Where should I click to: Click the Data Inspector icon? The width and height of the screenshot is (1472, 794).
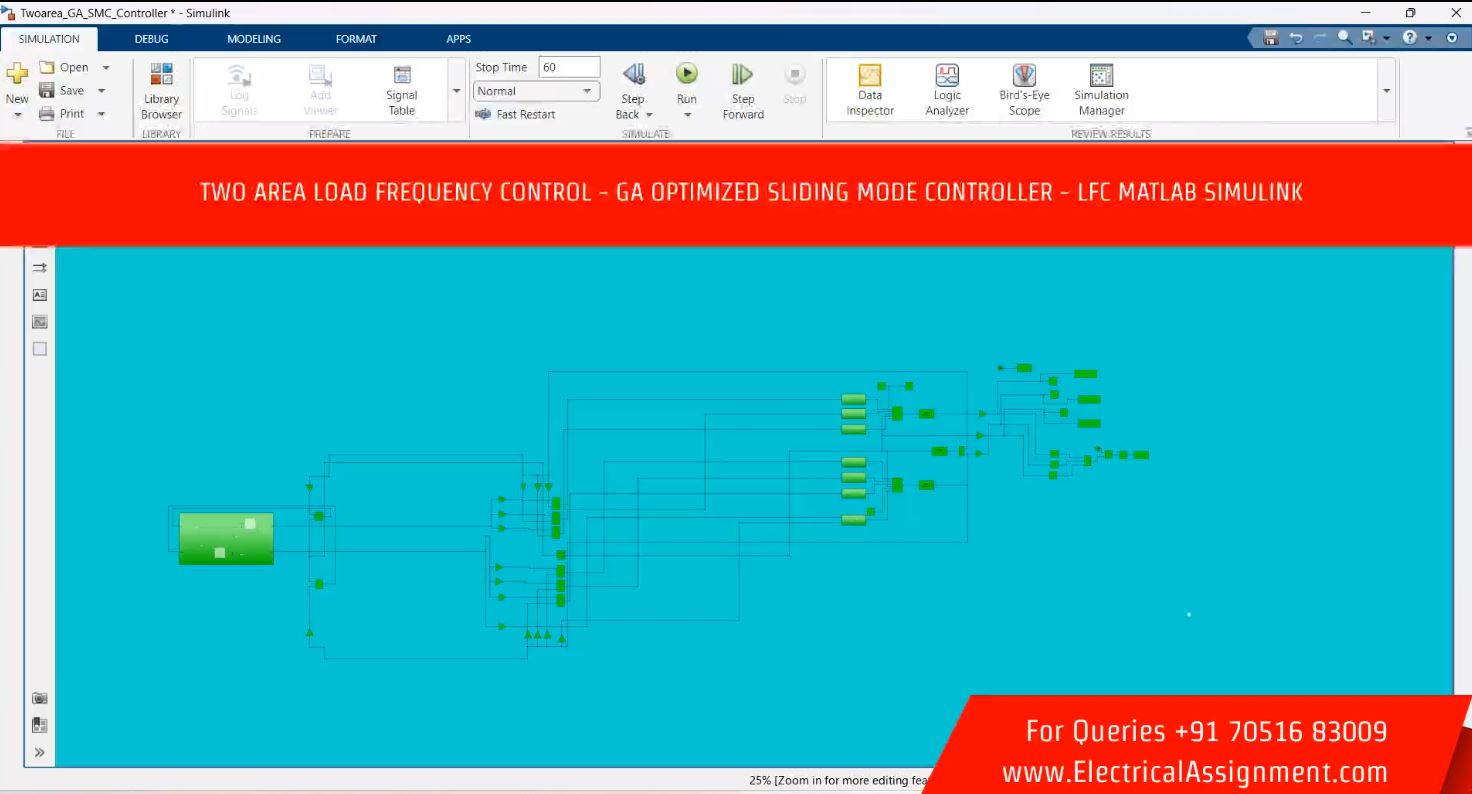click(870, 90)
